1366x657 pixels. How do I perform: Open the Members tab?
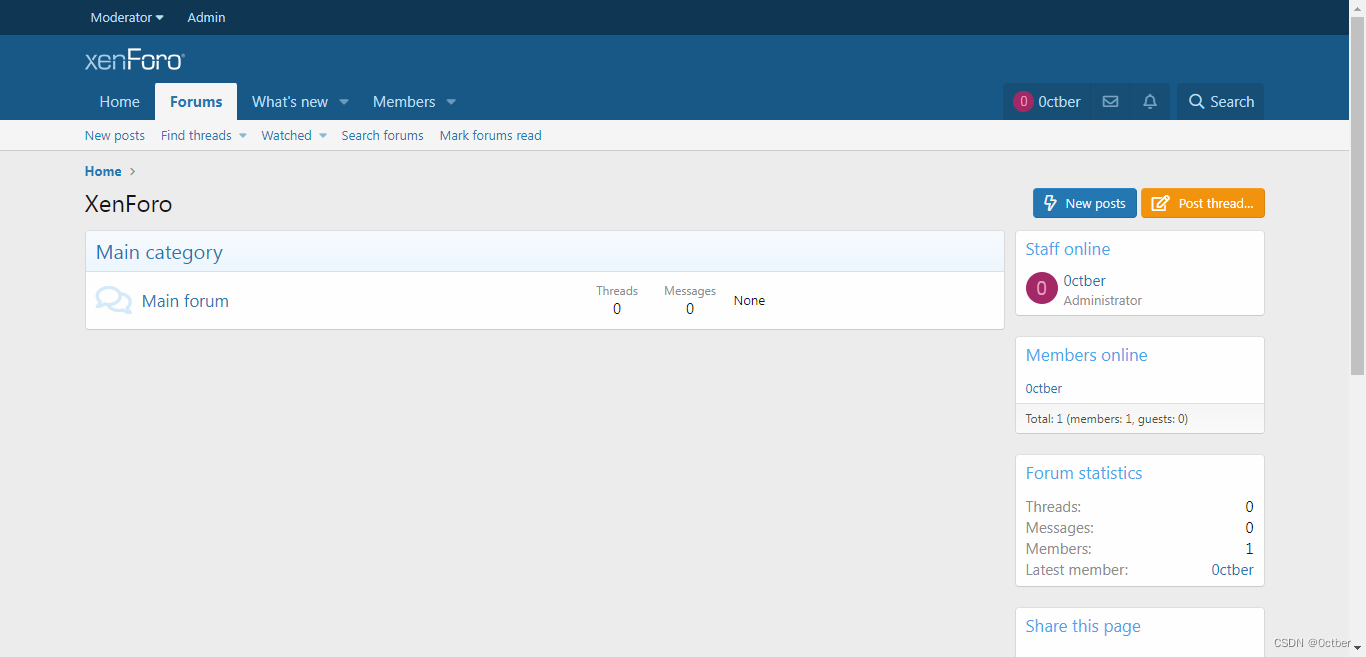click(x=404, y=102)
